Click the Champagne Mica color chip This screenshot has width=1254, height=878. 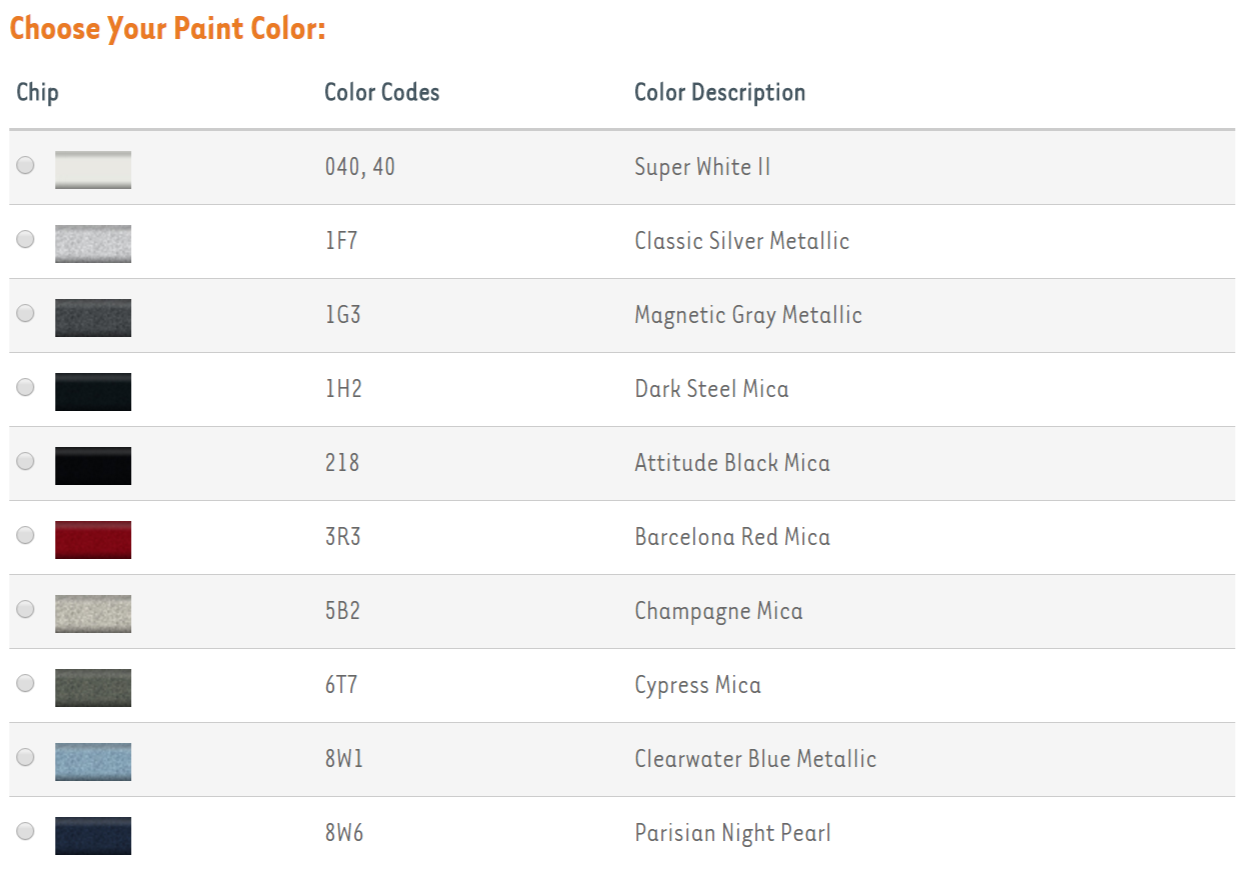pyautogui.click(x=93, y=614)
